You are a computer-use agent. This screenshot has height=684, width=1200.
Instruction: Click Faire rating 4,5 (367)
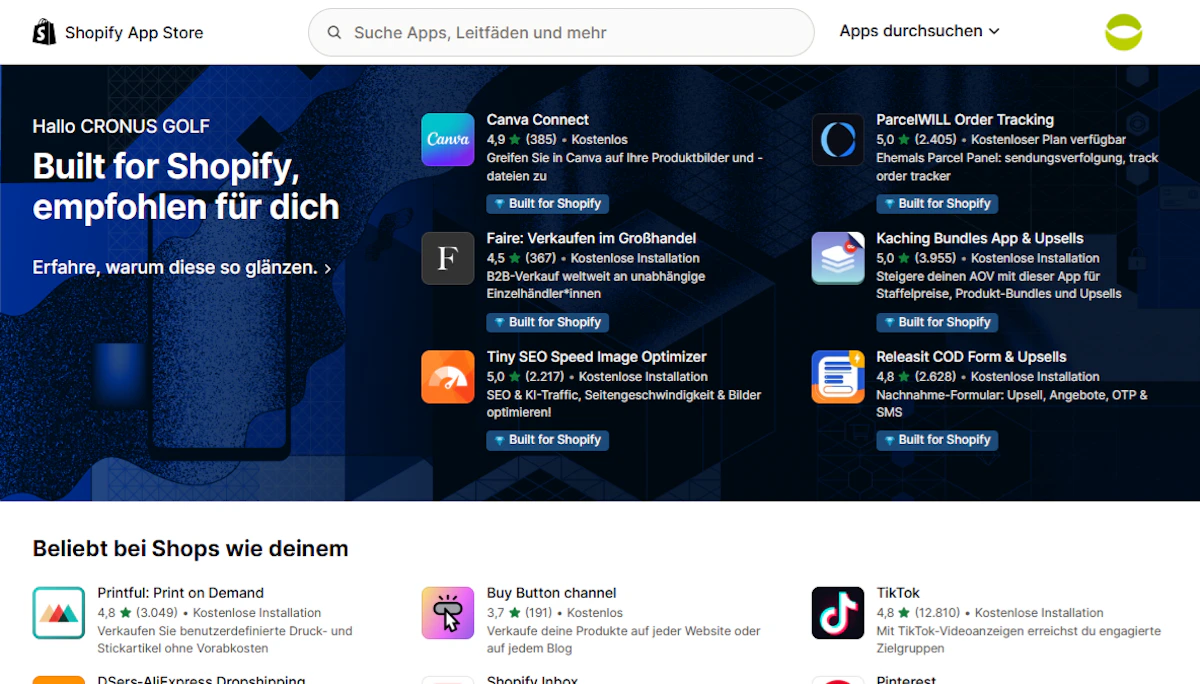point(521,258)
